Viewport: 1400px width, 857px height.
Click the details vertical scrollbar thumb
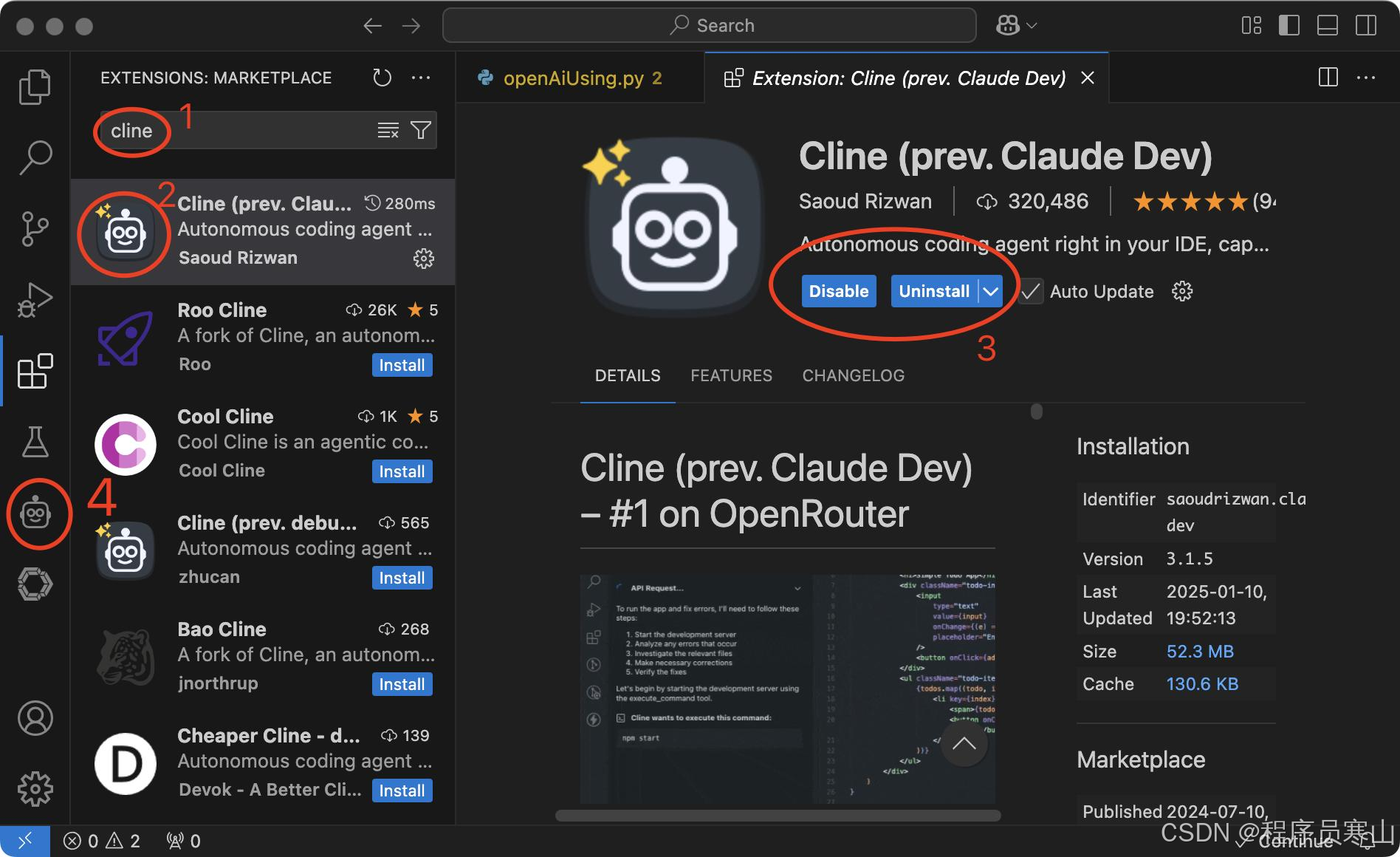[x=1037, y=412]
